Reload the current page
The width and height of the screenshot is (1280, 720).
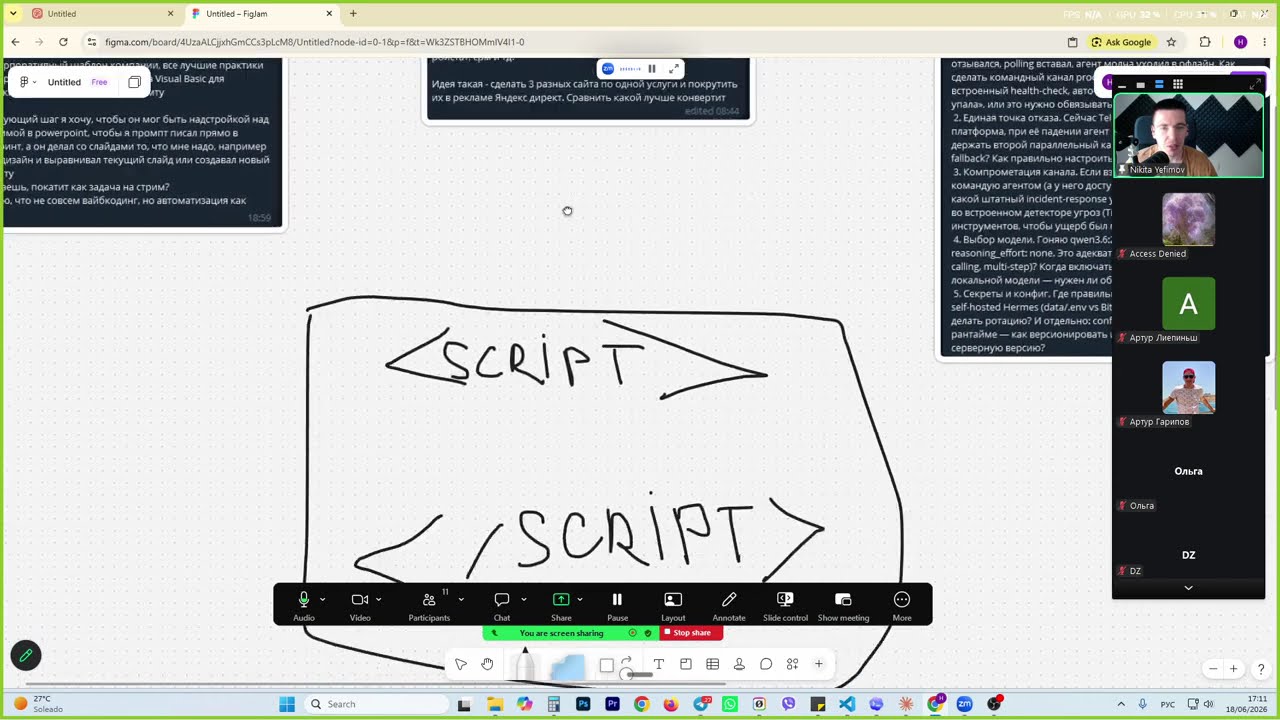[63, 42]
